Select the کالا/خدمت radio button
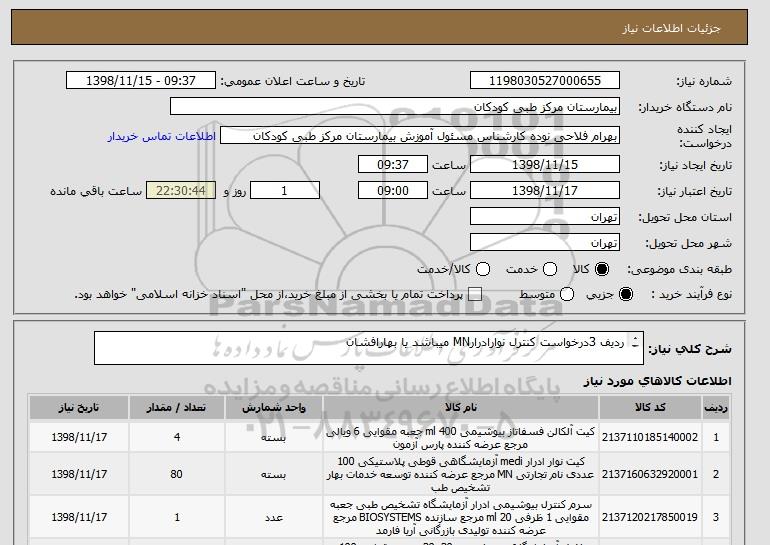 point(483,269)
